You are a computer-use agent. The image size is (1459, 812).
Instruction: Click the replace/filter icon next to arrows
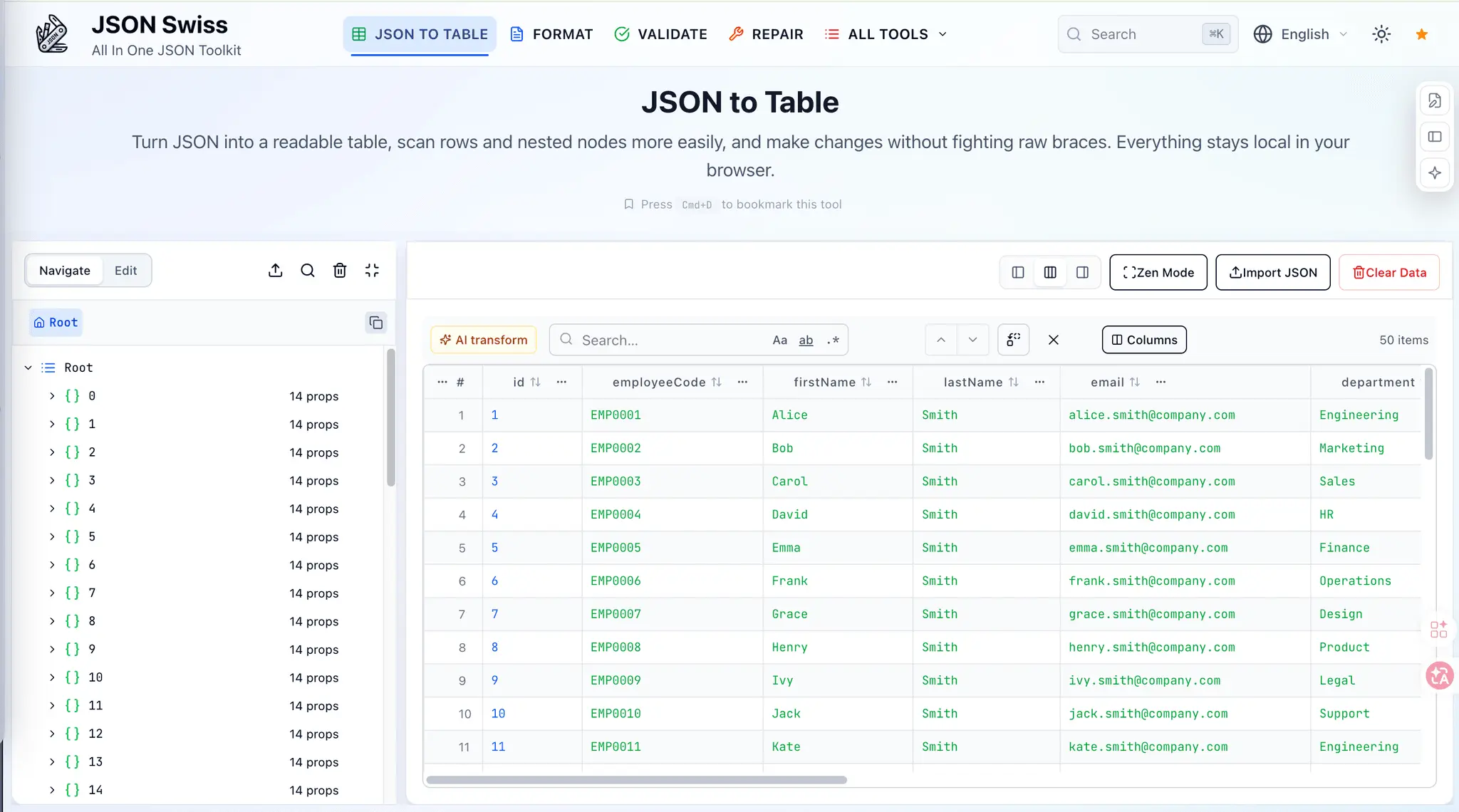point(1014,340)
